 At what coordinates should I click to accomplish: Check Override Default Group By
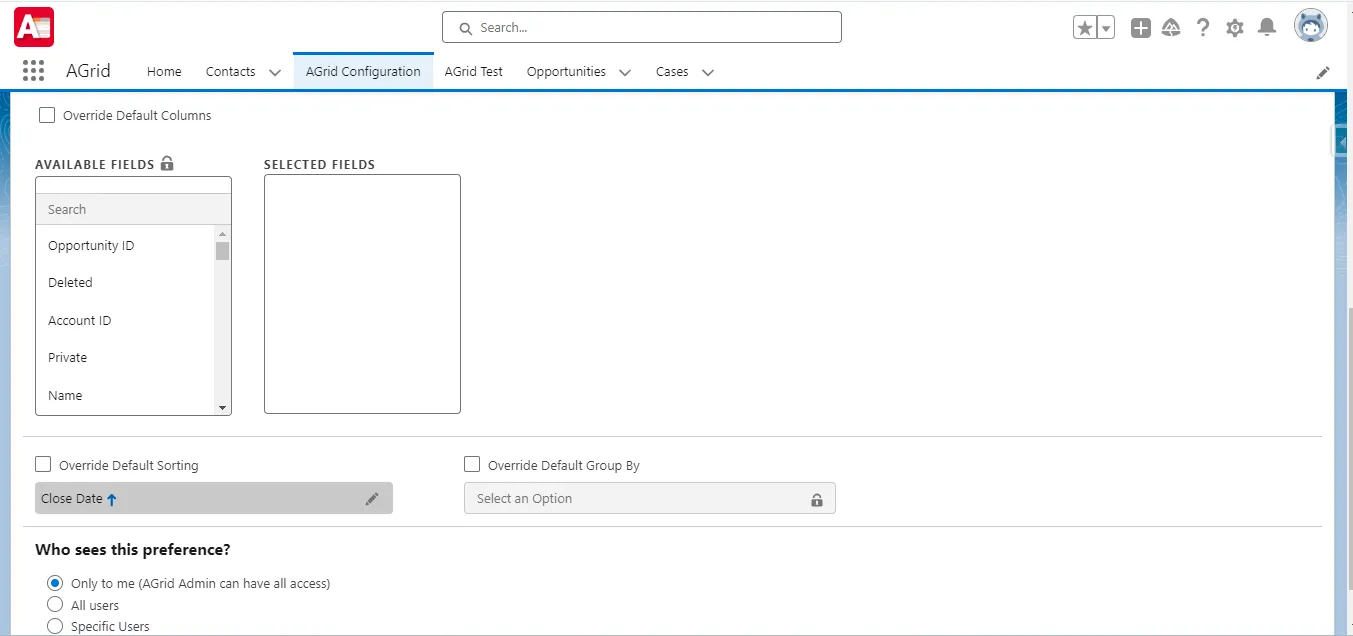471,464
